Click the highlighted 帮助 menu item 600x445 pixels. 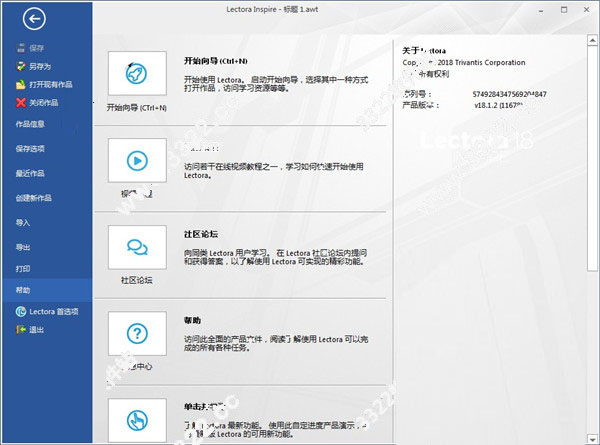23,289
